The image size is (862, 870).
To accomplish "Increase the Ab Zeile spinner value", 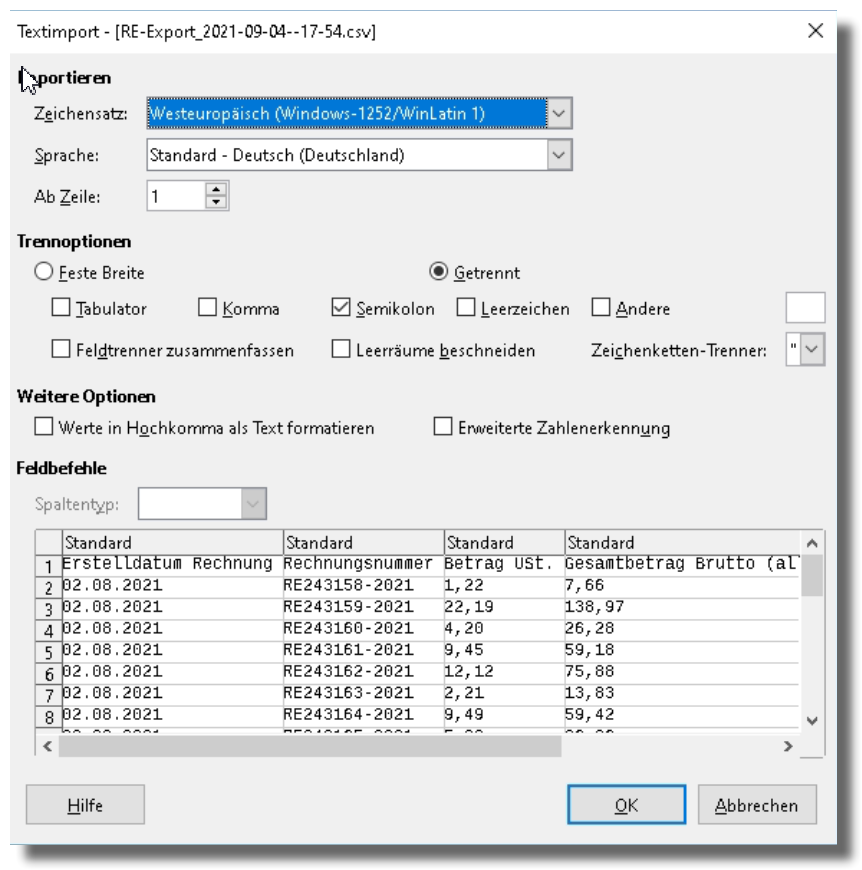I will (216, 189).
